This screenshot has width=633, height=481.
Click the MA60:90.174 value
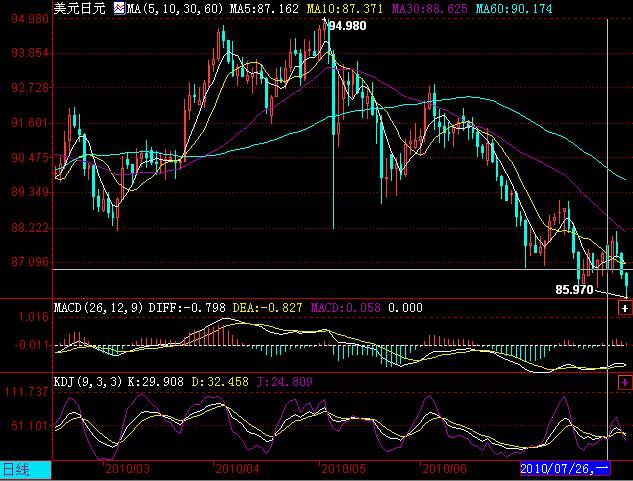point(514,8)
